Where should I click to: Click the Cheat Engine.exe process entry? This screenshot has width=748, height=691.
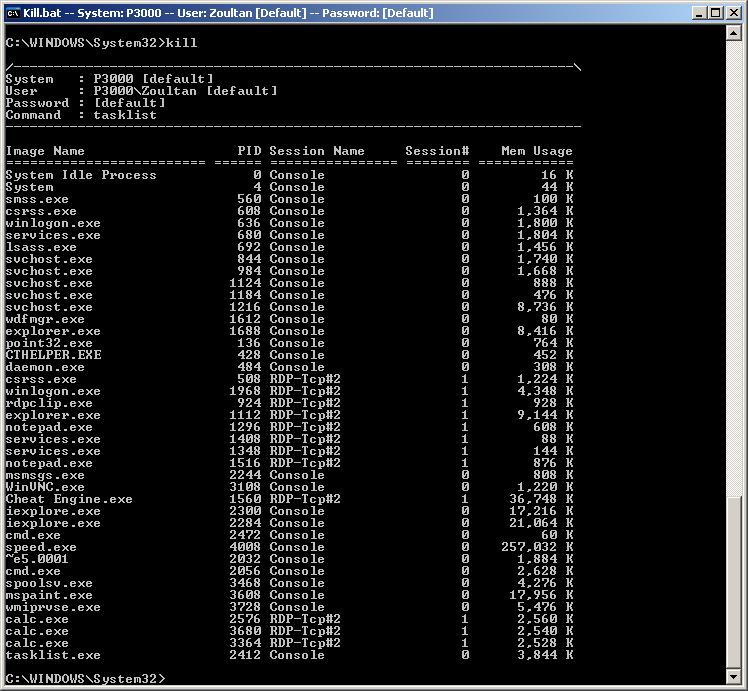pos(69,499)
